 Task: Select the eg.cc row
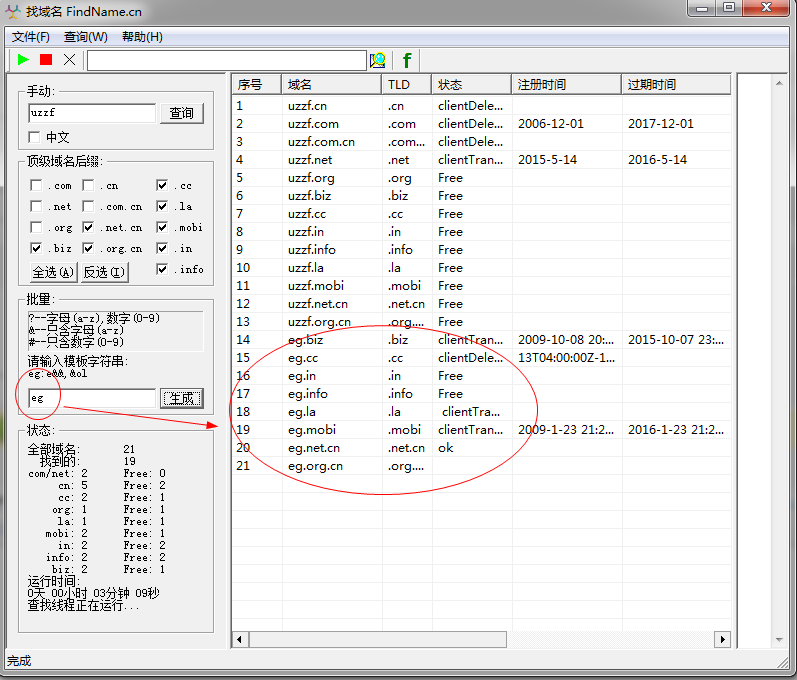coord(481,358)
